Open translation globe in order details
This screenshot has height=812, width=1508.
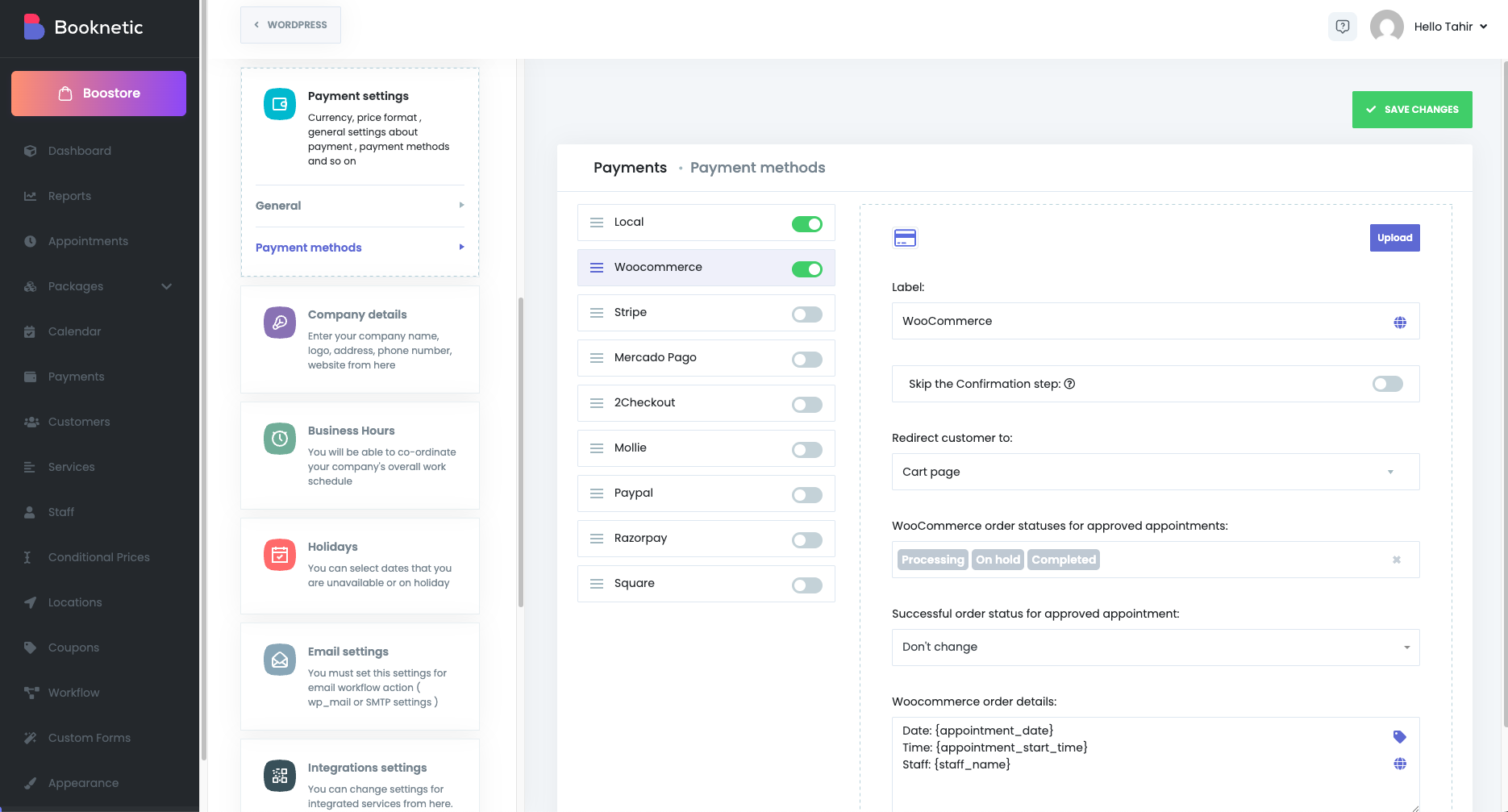coord(1400,764)
